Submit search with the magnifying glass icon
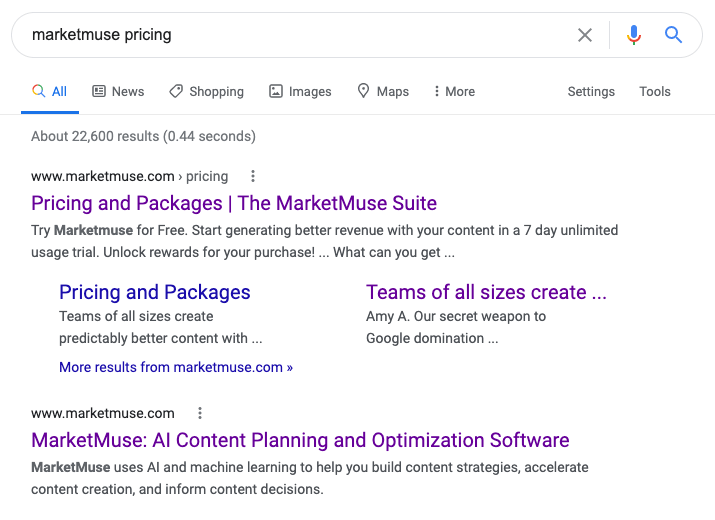 click(673, 35)
